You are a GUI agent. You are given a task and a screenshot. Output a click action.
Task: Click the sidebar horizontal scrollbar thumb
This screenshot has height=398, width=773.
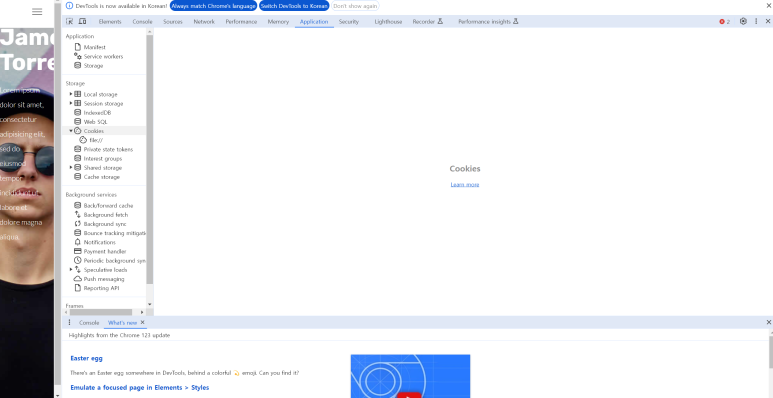click(x=101, y=312)
